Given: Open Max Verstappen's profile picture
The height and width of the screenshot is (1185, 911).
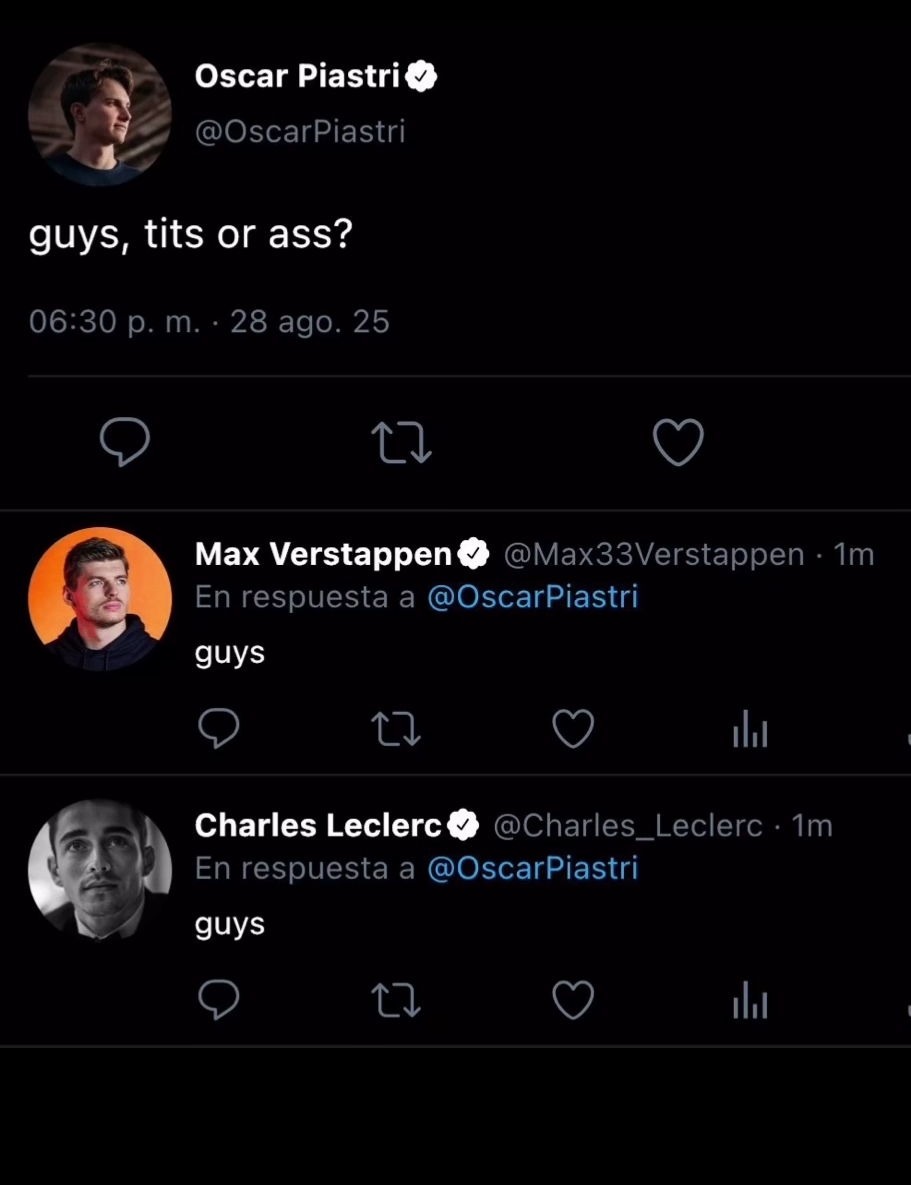Looking at the screenshot, I should pyautogui.click(x=99, y=599).
